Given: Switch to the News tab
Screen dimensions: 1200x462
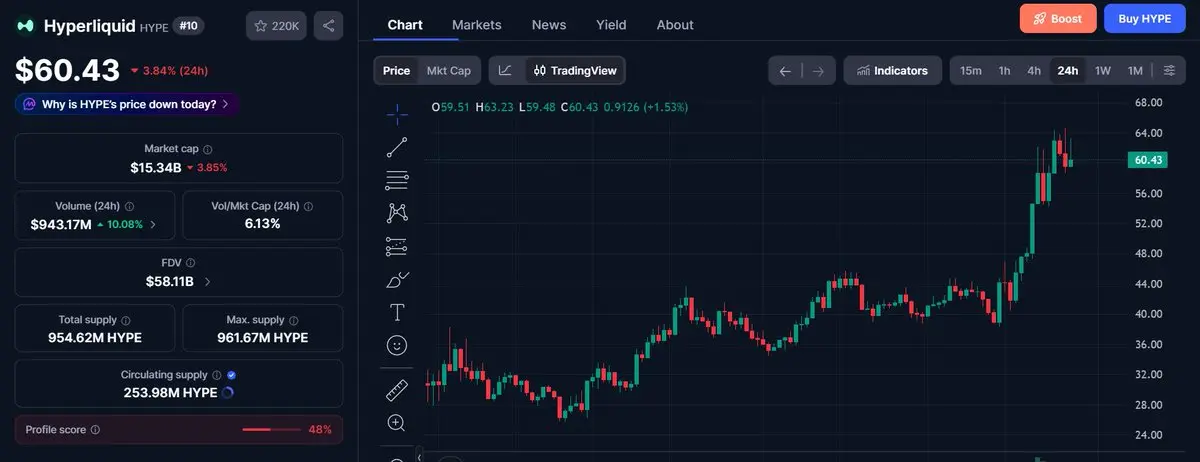Looking at the screenshot, I should 549,25.
